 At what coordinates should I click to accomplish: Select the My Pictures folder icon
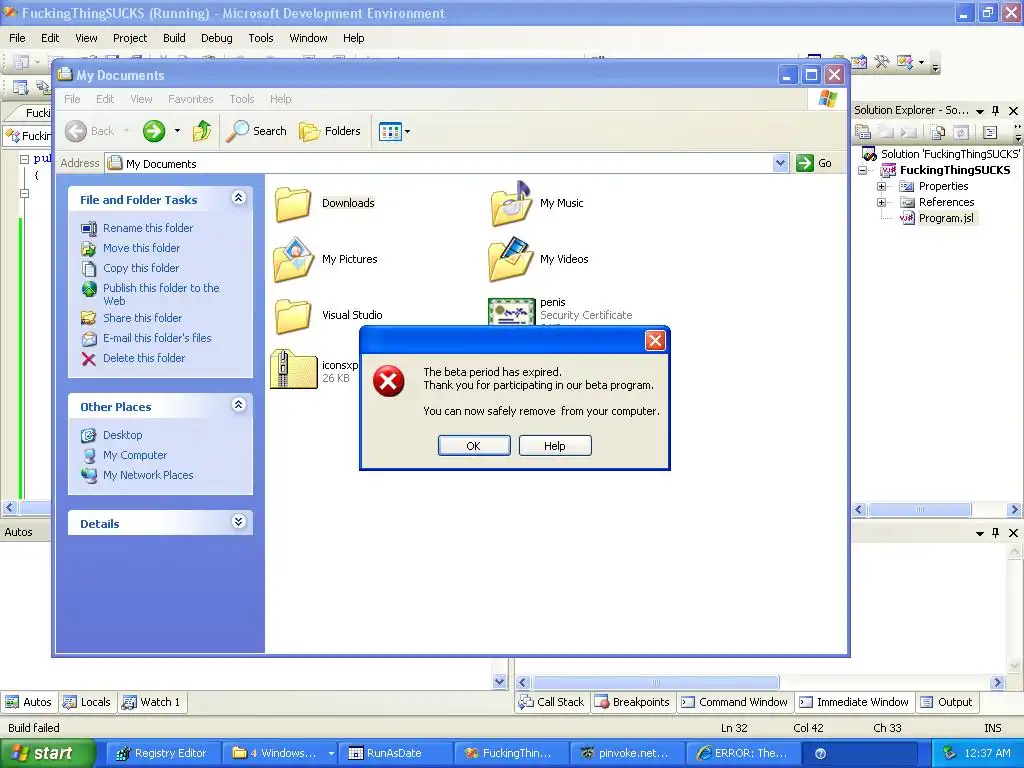[293, 259]
